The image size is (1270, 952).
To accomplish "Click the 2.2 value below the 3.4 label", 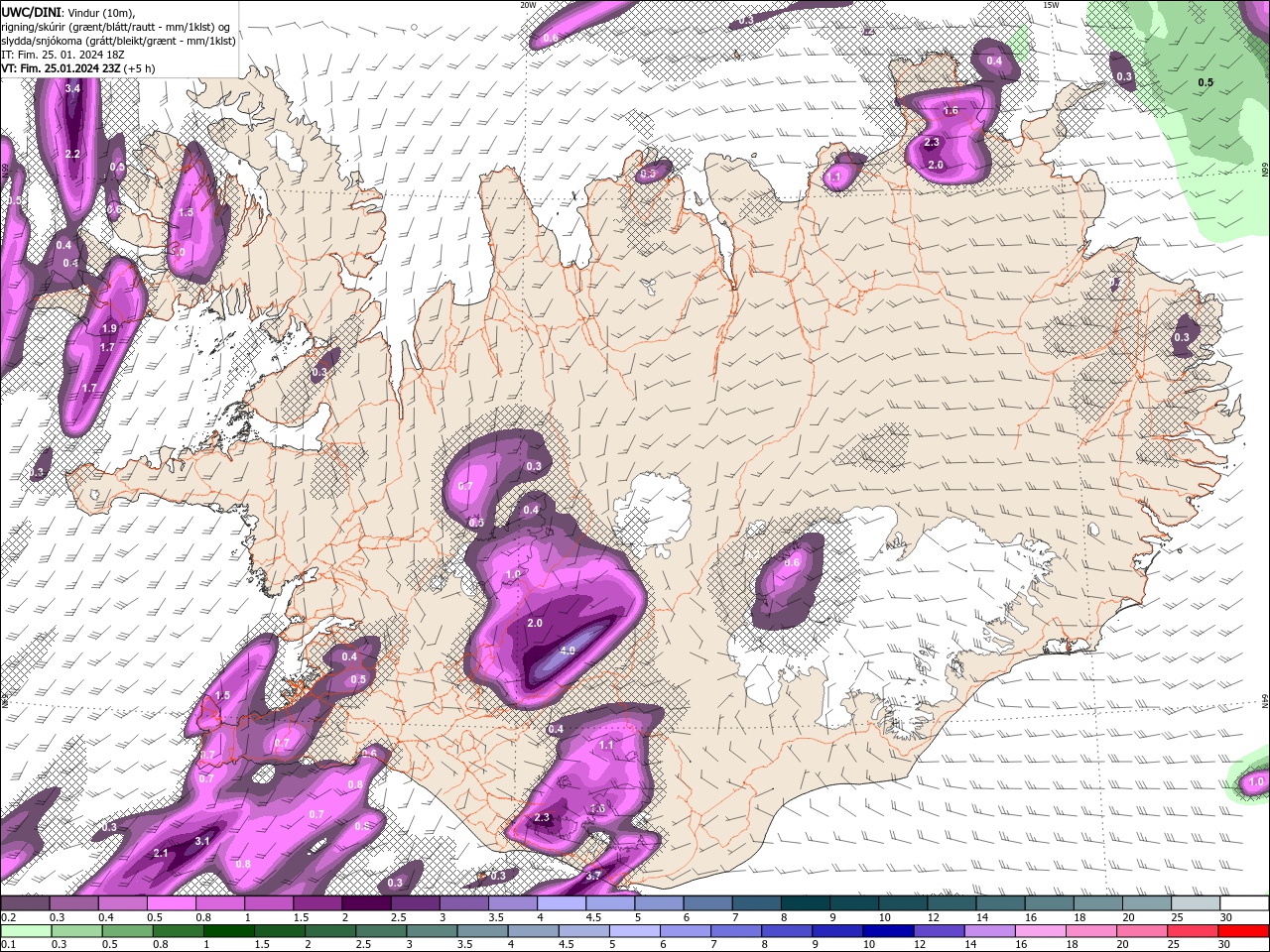I will point(72,155).
